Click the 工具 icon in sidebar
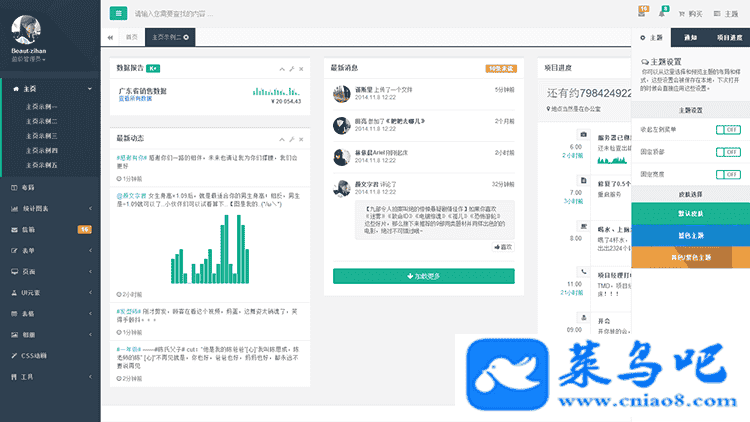This screenshot has height=422, width=750. (x=14, y=377)
